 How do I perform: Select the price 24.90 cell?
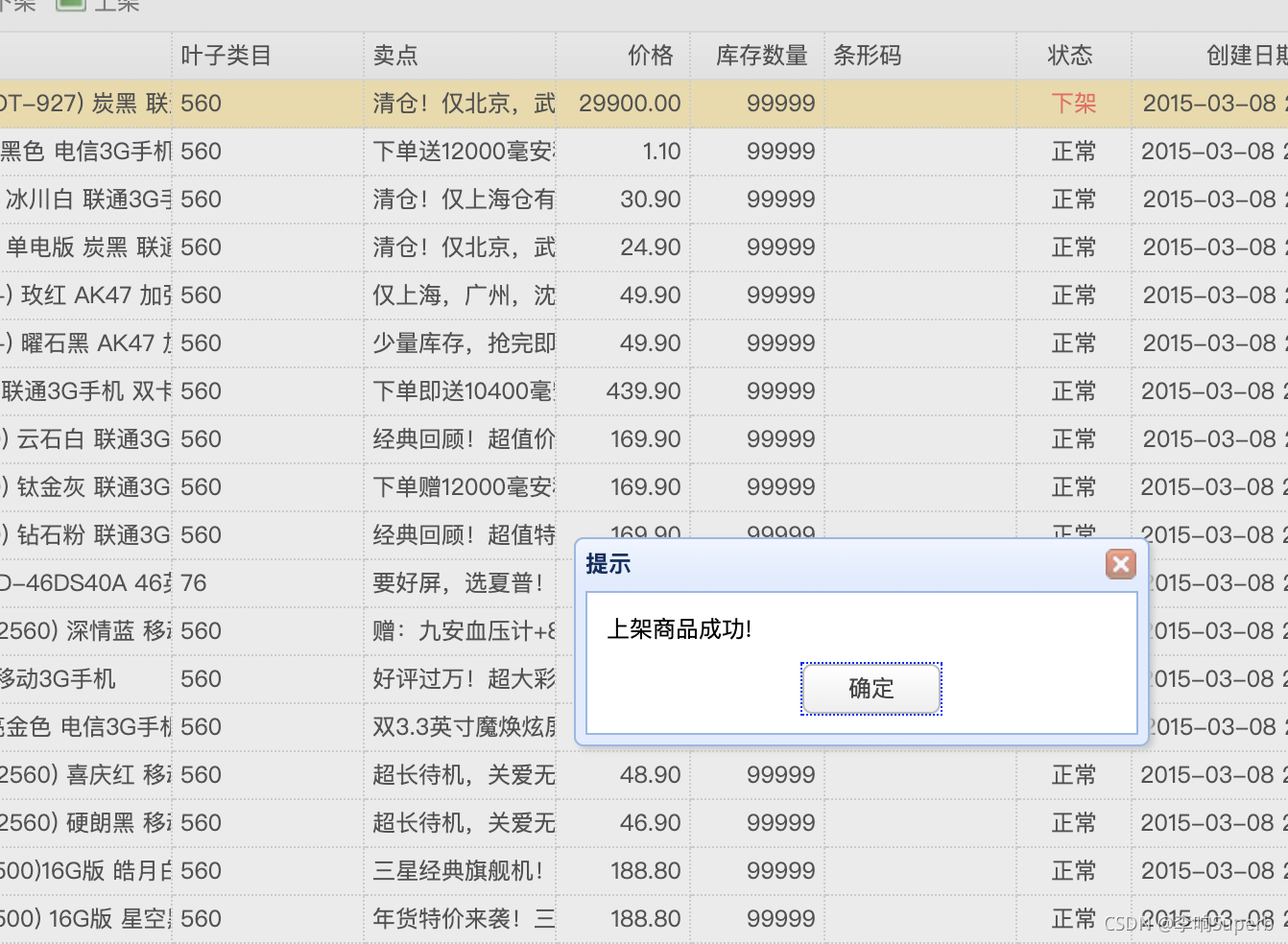623,248
